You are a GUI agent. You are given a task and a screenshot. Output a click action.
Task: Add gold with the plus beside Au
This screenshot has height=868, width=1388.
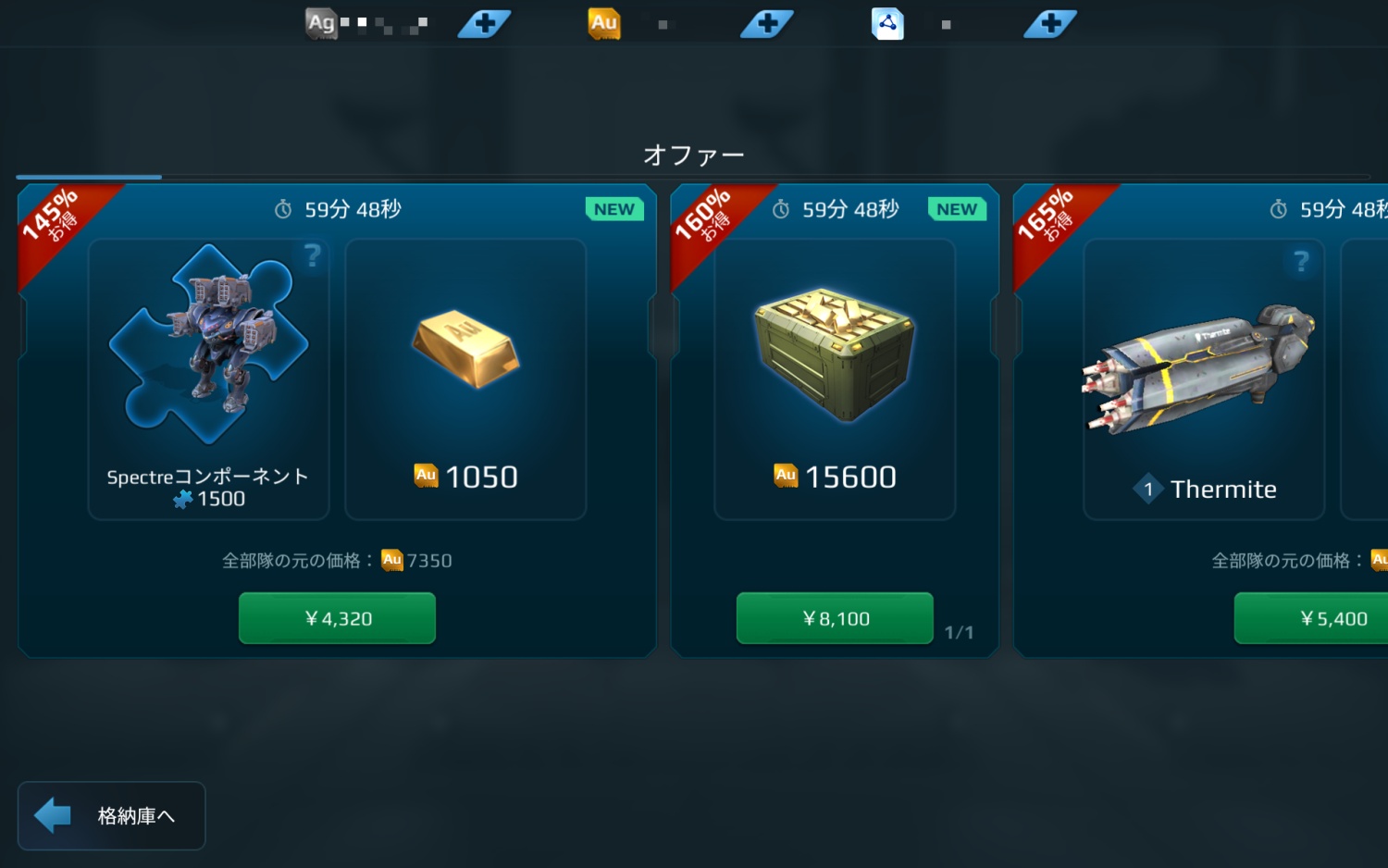pyautogui.click(x=767, y=23)
